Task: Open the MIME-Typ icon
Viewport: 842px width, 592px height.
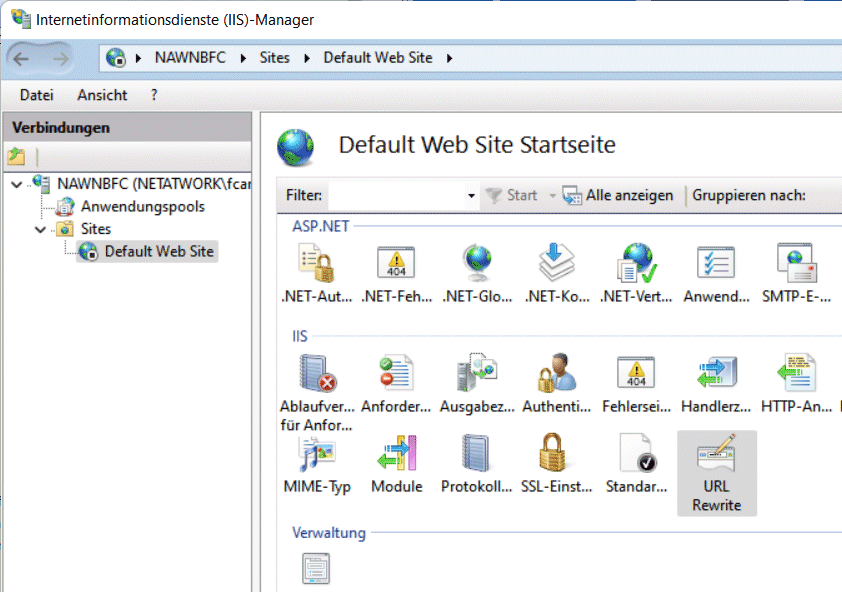Action: coord(317,453)
